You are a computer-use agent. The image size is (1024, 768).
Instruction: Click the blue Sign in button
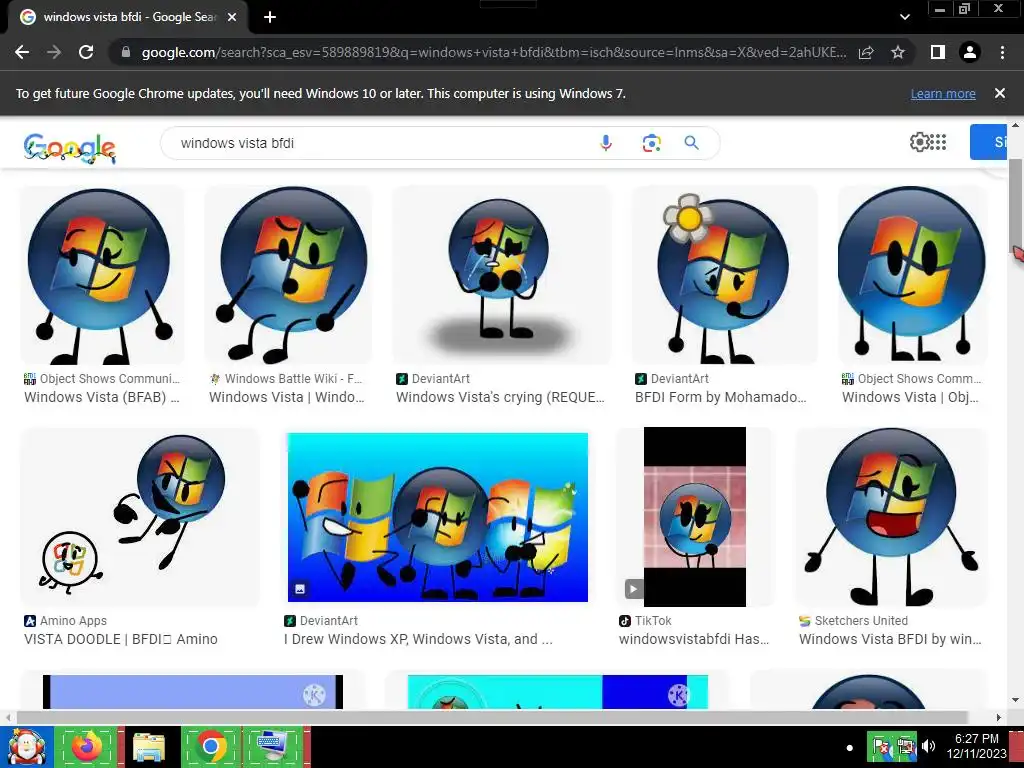(x=989, y=142)
